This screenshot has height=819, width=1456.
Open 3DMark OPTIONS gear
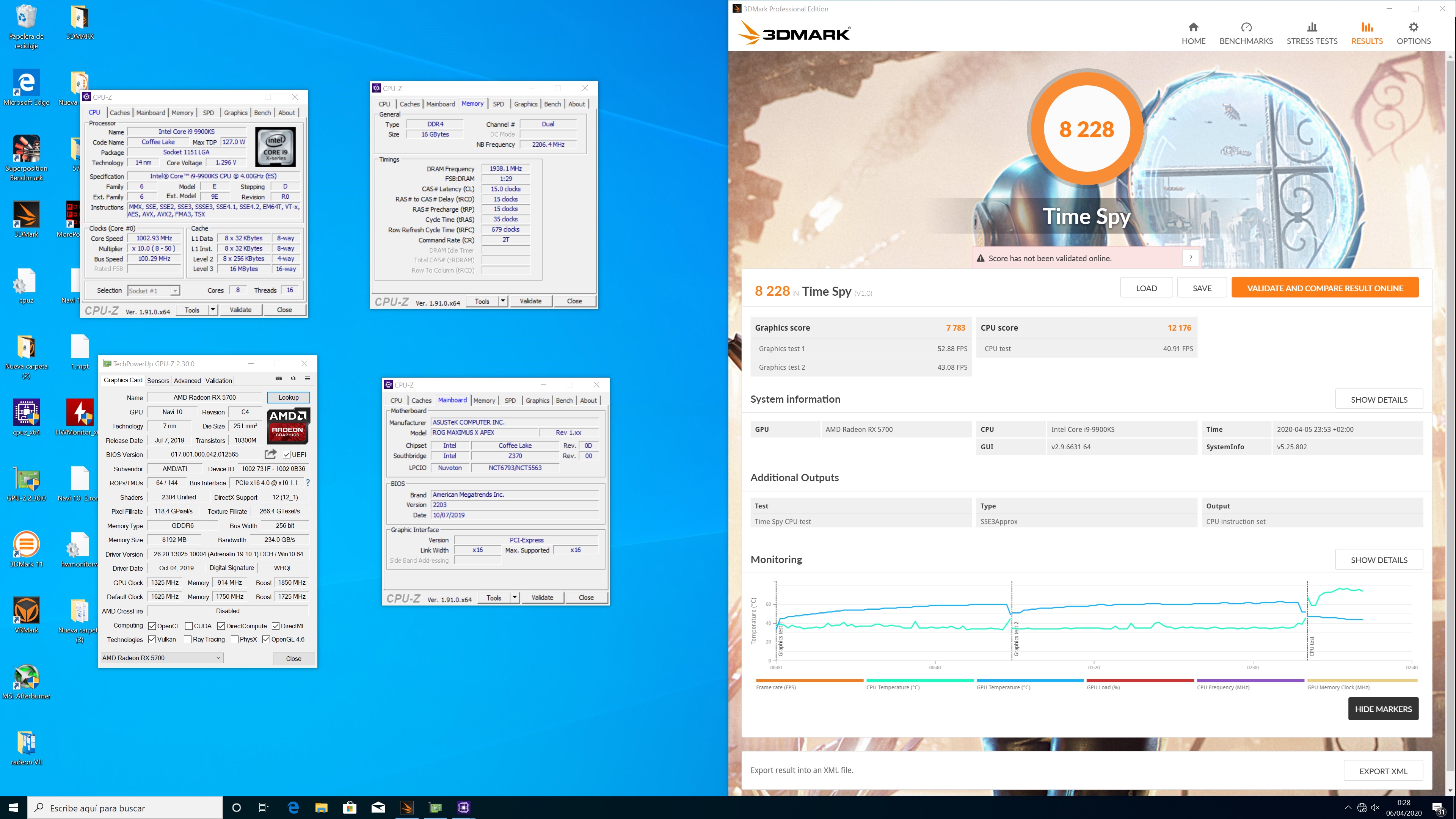(1413, 33)
